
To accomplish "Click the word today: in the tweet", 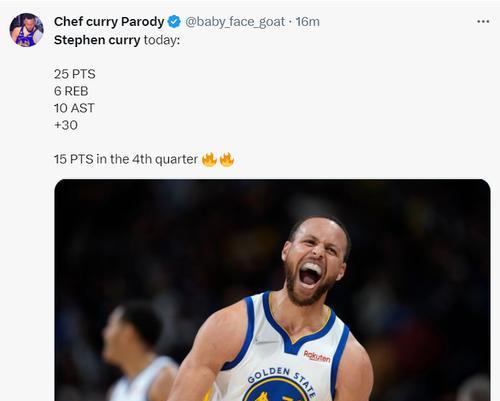I will pos(162,40).
